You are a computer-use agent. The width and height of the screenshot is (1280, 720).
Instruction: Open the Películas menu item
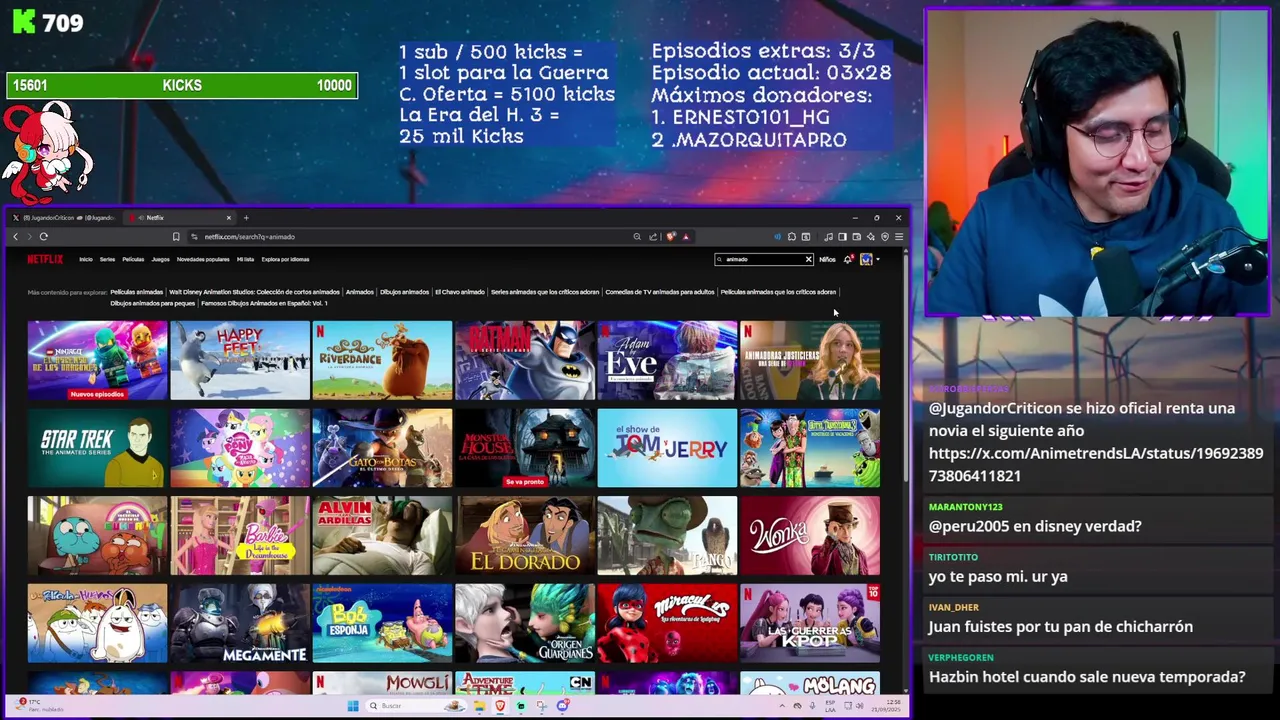point(133,259)
